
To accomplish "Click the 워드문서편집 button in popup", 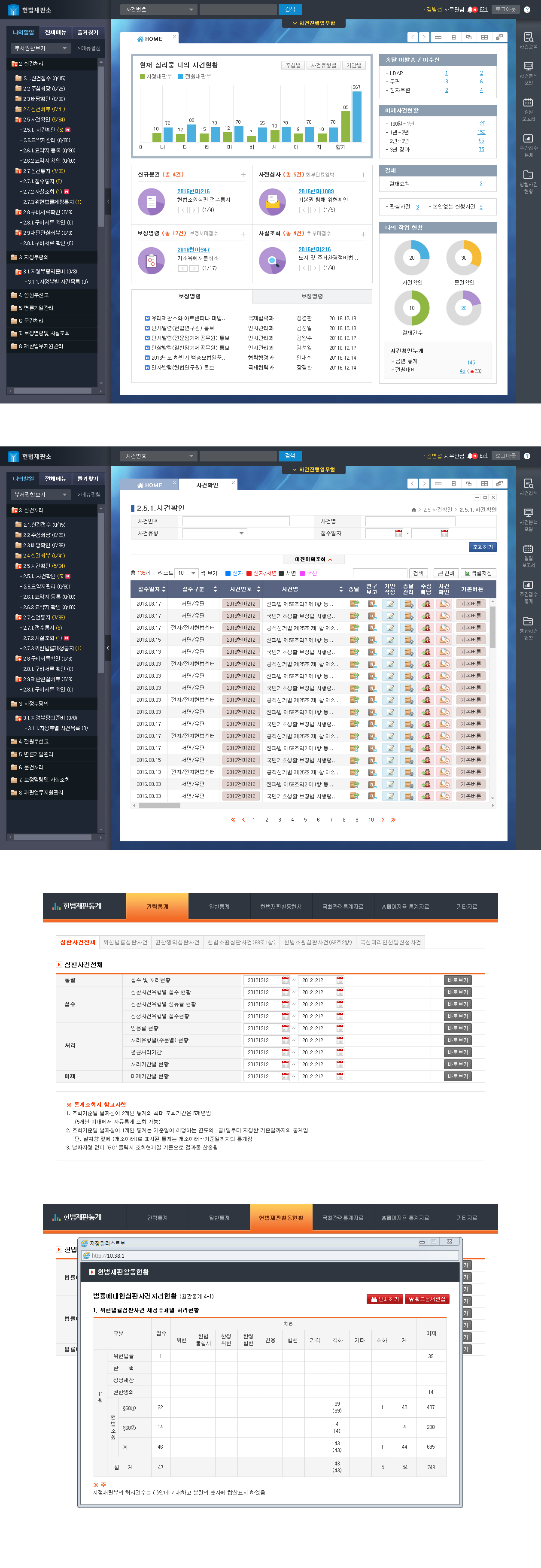I will (x=427, y=1299).
